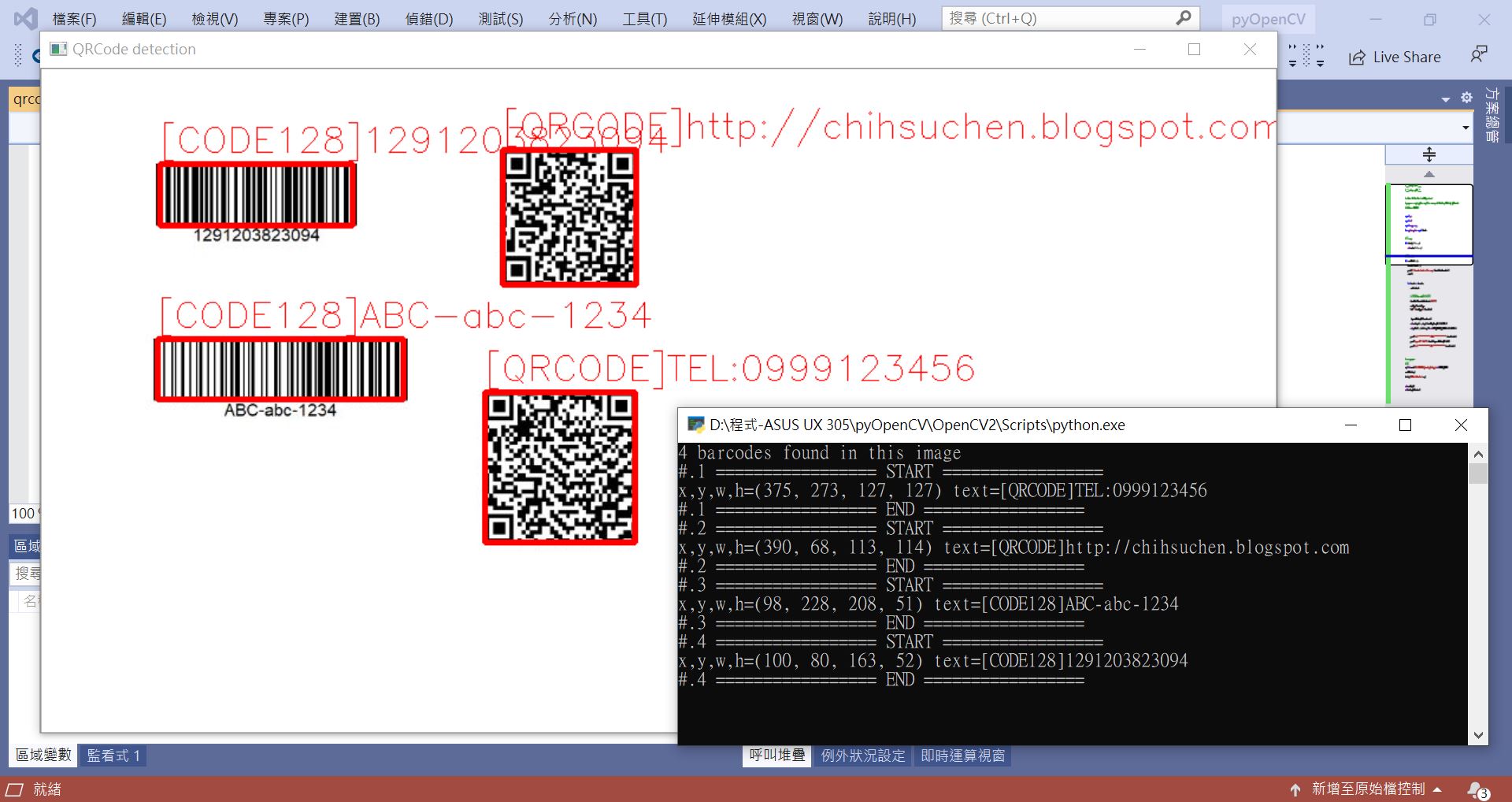Click console line '4 barcodes found in this image'

tap(820, 453)
